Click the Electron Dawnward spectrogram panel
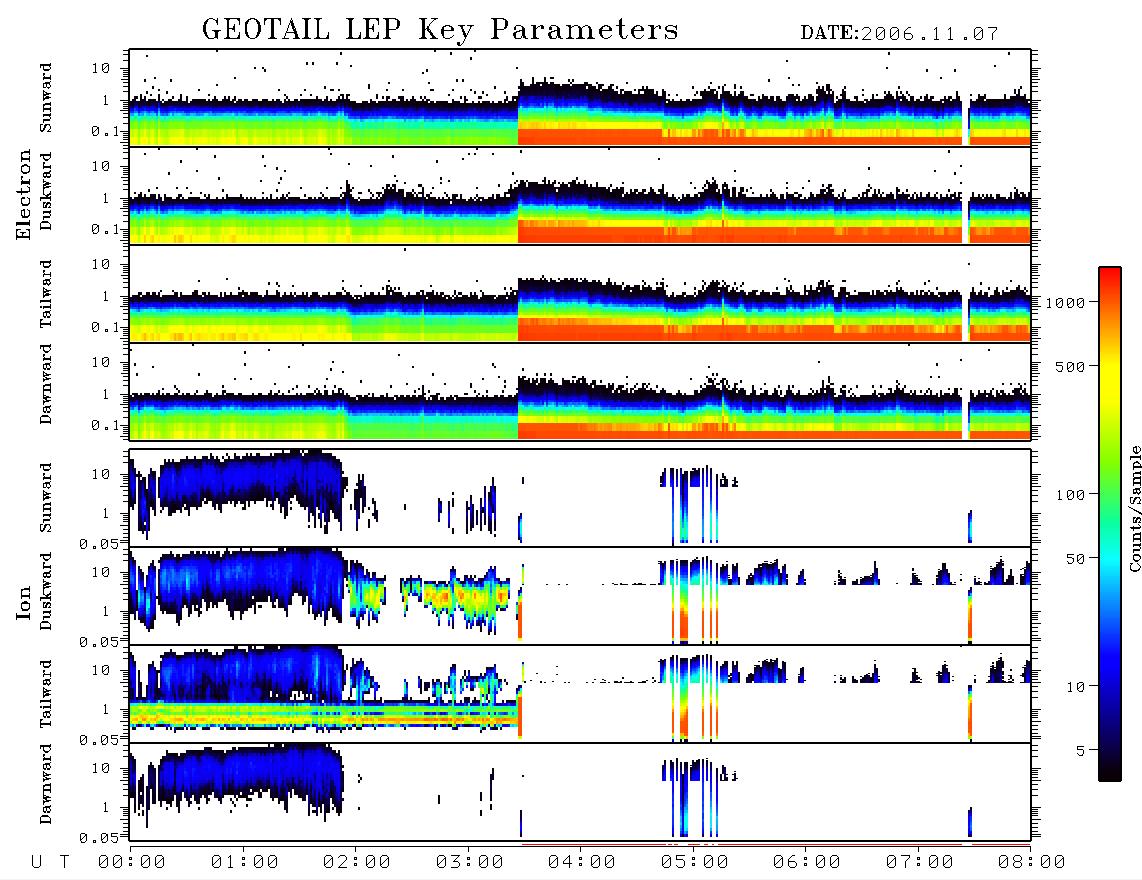This screenshot has width=1142, height=880. point(580,392)
